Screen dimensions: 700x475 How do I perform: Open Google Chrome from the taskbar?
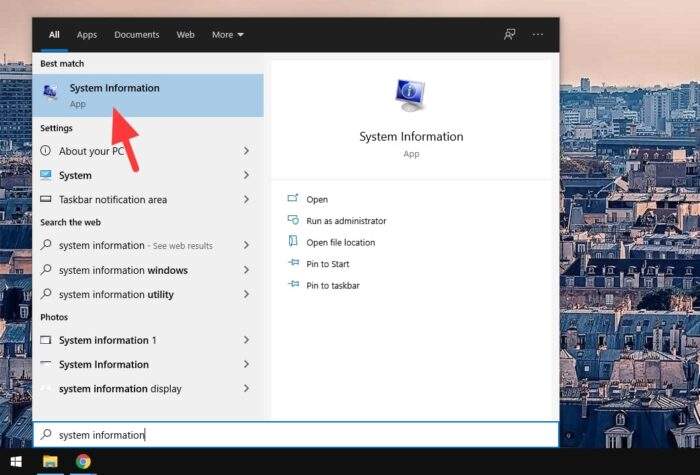point(83,462)
